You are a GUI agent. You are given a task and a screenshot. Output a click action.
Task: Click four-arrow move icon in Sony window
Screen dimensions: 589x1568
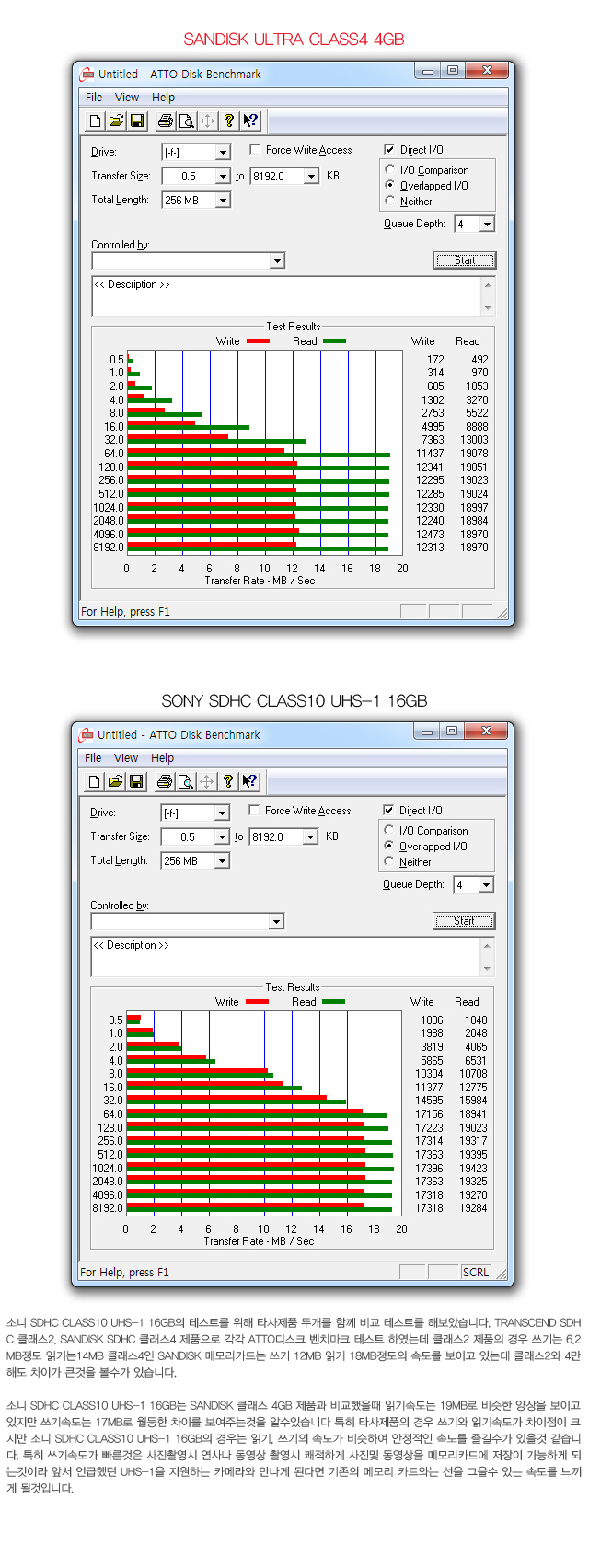(x=207, y=781)
